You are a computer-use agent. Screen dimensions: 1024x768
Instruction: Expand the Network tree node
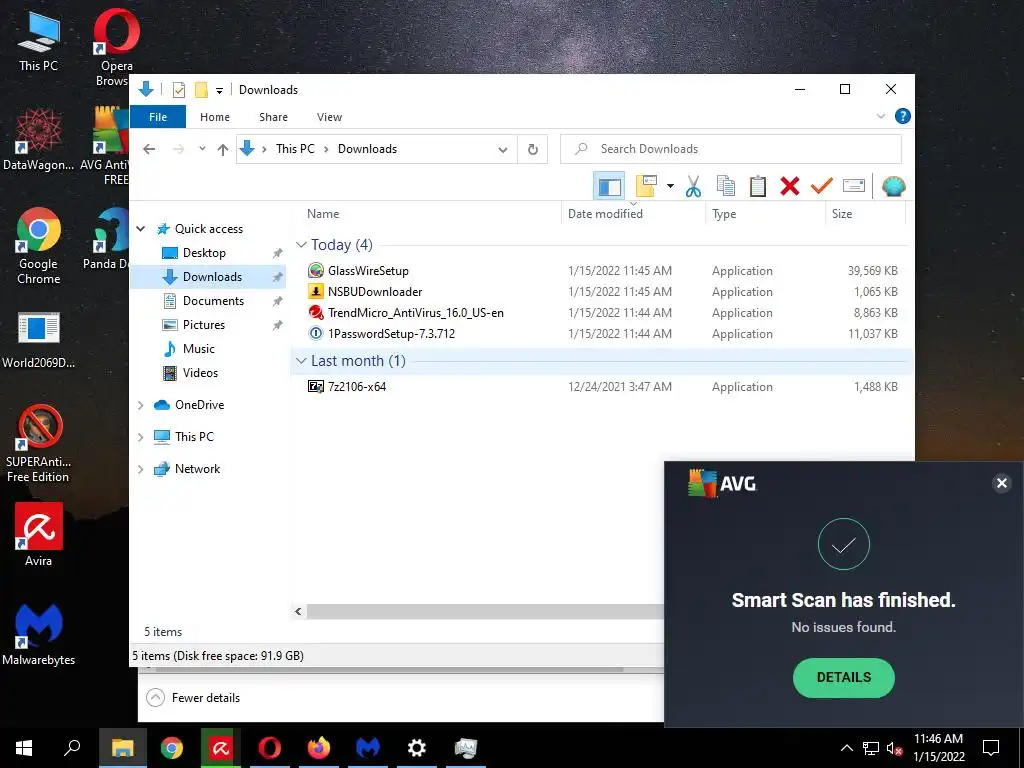[x=140, y=469]
